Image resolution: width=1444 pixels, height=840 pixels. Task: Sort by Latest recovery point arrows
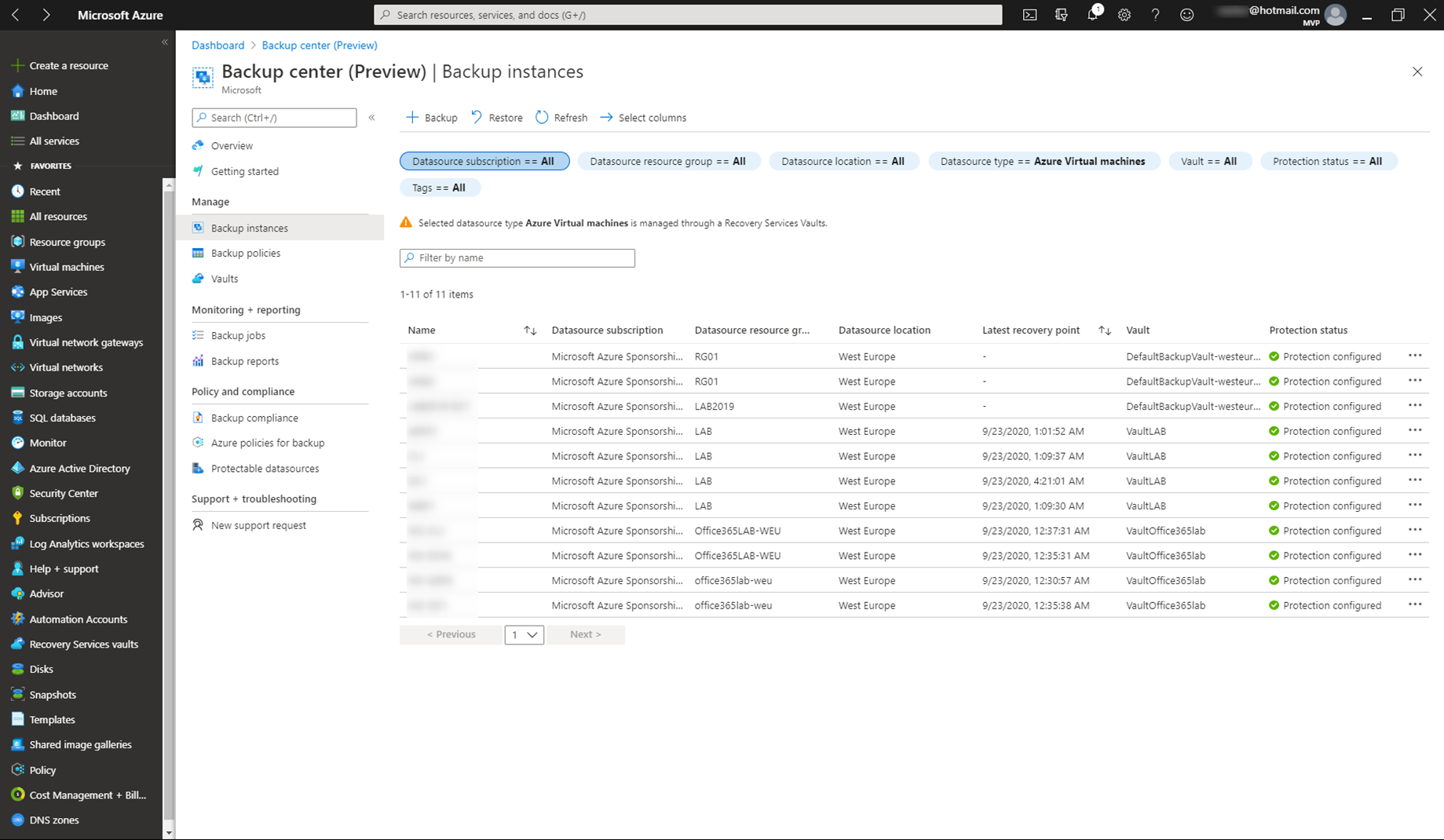1105,331
